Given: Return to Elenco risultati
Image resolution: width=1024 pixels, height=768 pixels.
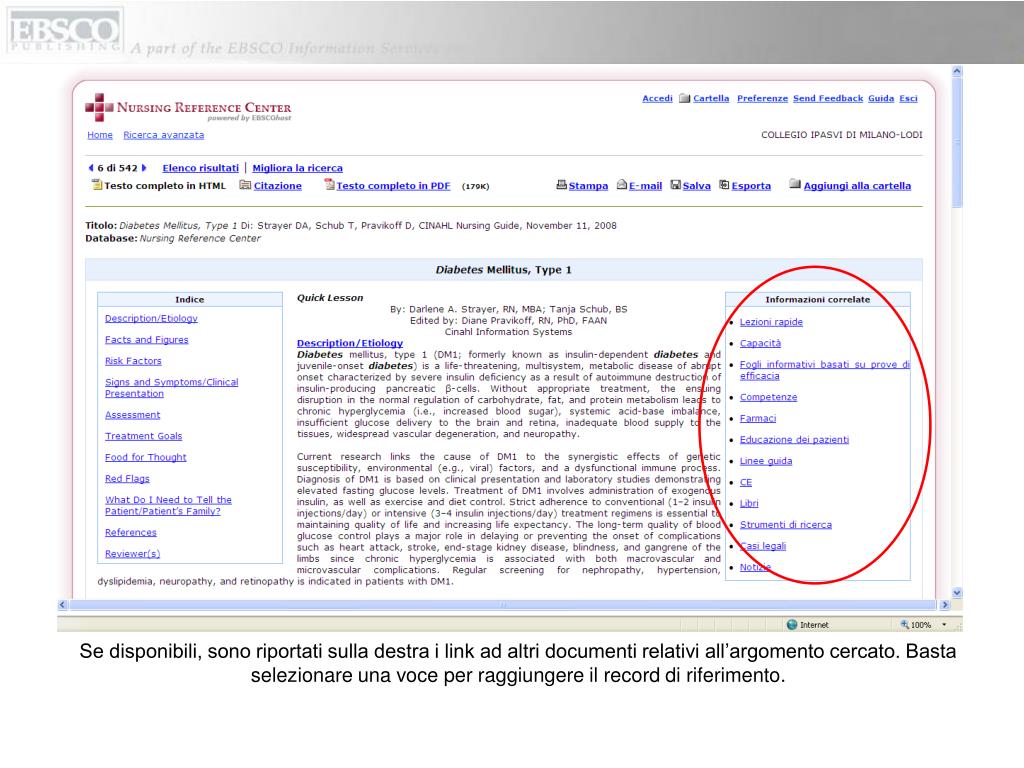Looking at the screenshot, I should (200, 168).
